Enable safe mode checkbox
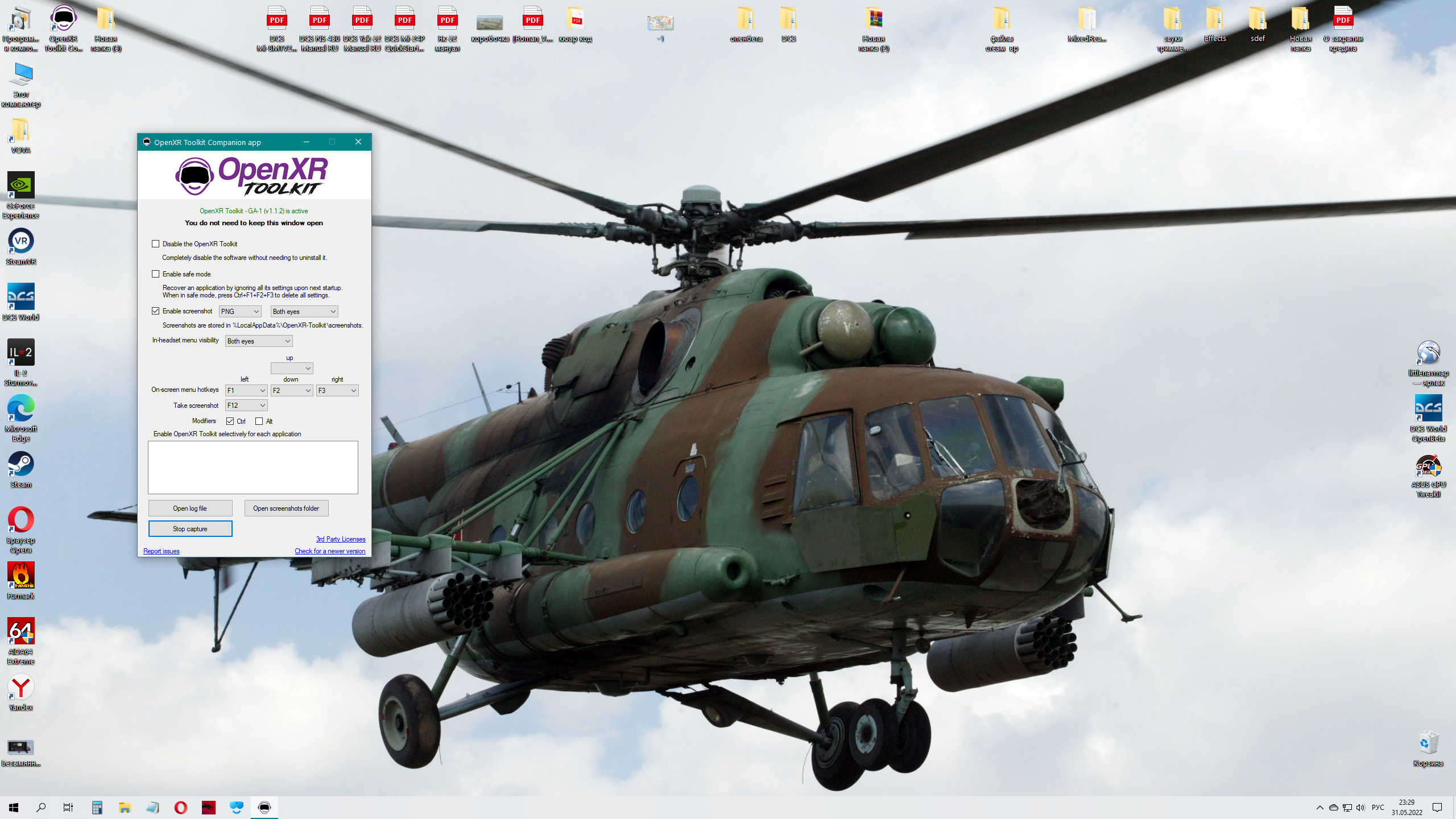 click(155, 274)
